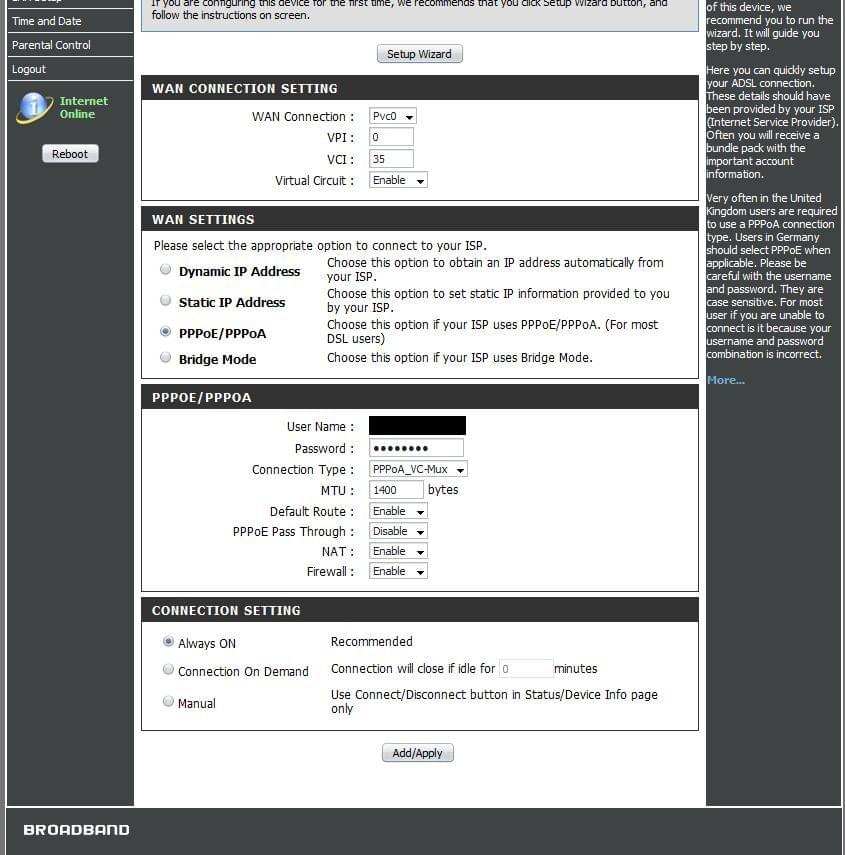Click the Setup Wizard button
The height and width of the screenshot is (855, 845).
(419, 54)
